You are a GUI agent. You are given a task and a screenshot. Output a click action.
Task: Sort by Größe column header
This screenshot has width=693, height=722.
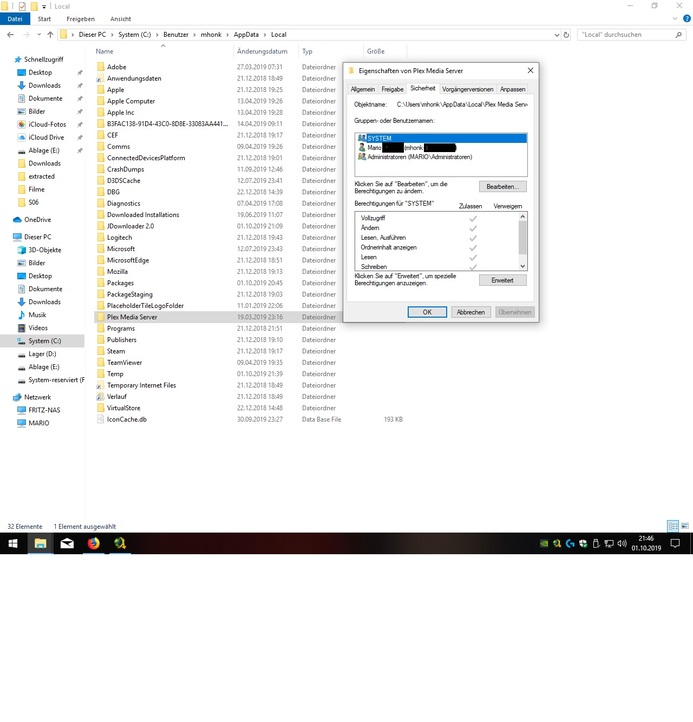click(376, 51)
